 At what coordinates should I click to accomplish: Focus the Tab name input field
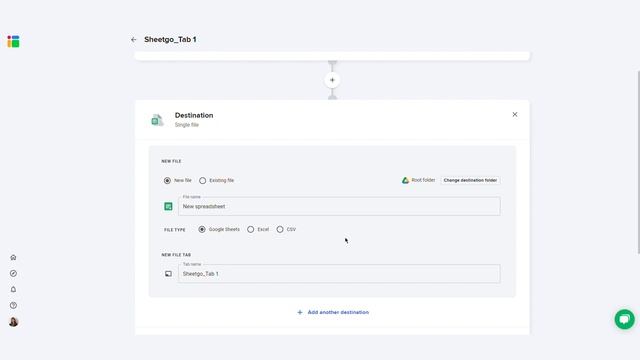339,273
